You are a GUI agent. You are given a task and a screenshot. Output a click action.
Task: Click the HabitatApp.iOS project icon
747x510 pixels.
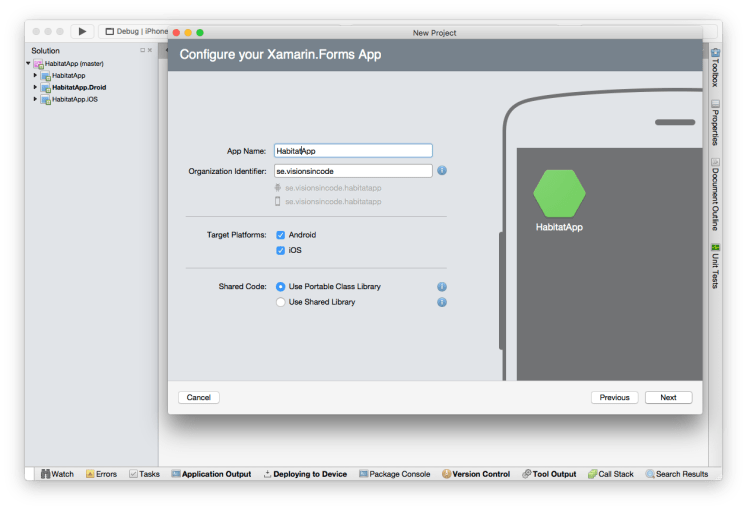(x=46, y=100)
